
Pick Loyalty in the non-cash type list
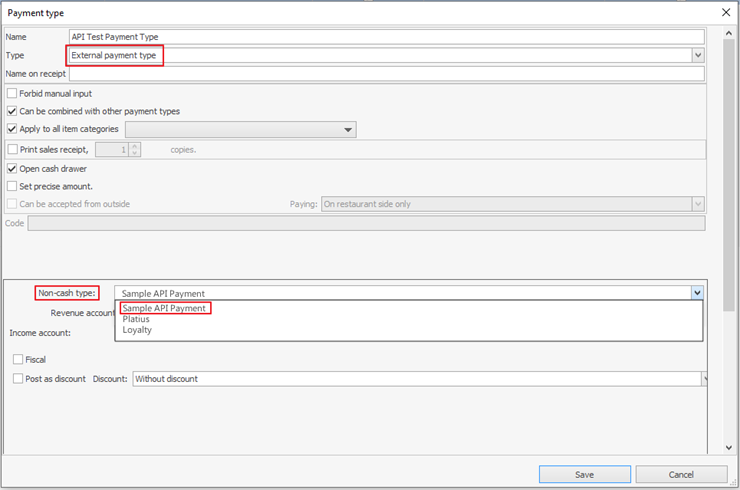pos(137,330)
